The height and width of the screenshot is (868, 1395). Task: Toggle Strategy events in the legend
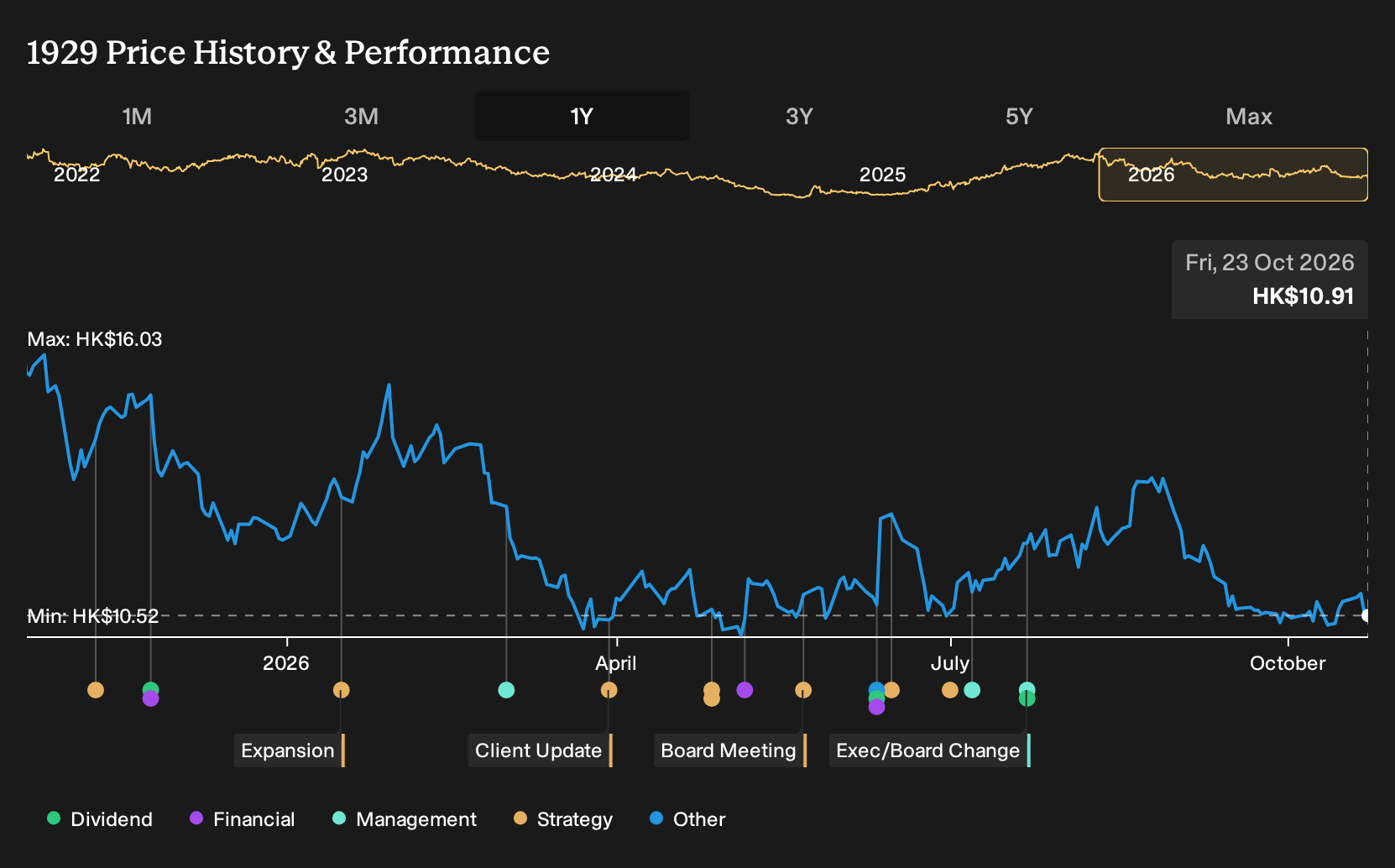coord(563,819)
